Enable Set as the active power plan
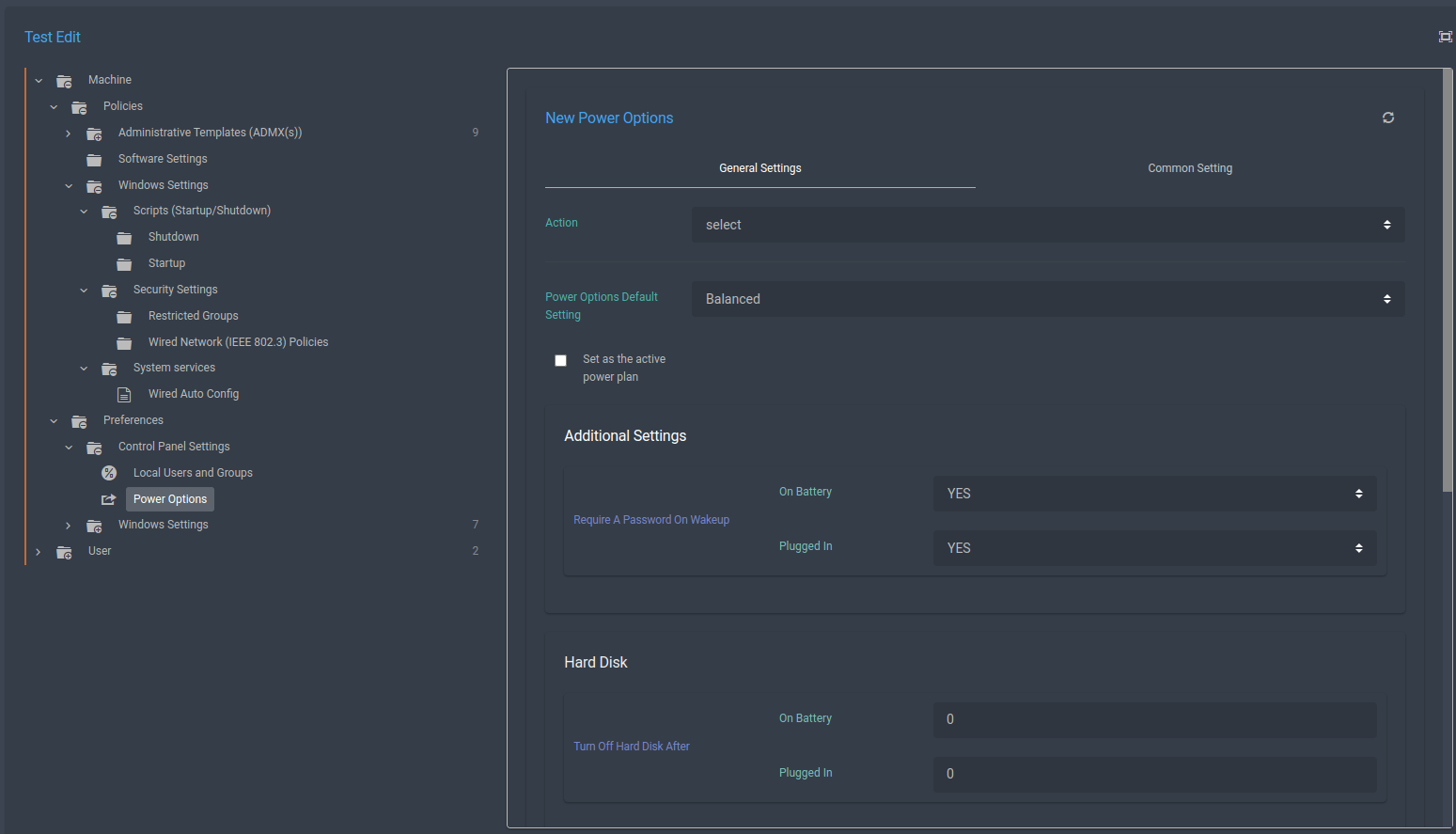This screenshot has height=834, width=1456. 560,360
